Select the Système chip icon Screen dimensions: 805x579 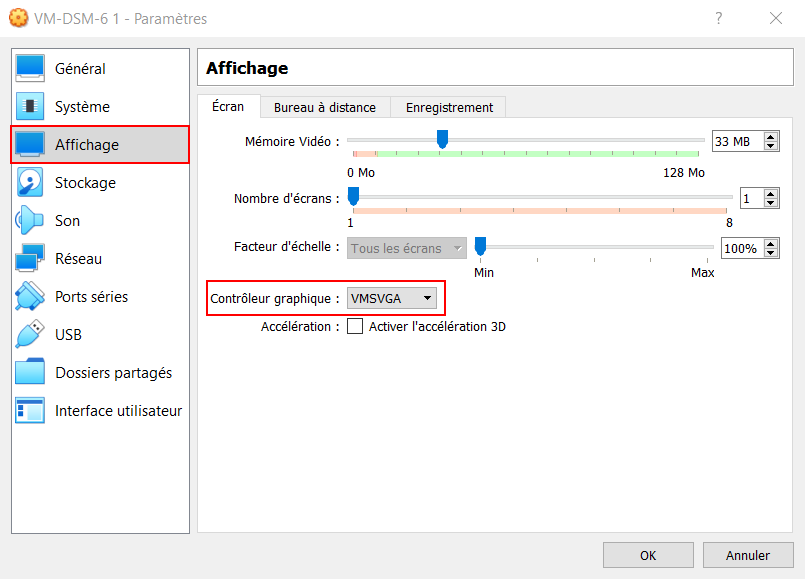pos(30,106)
